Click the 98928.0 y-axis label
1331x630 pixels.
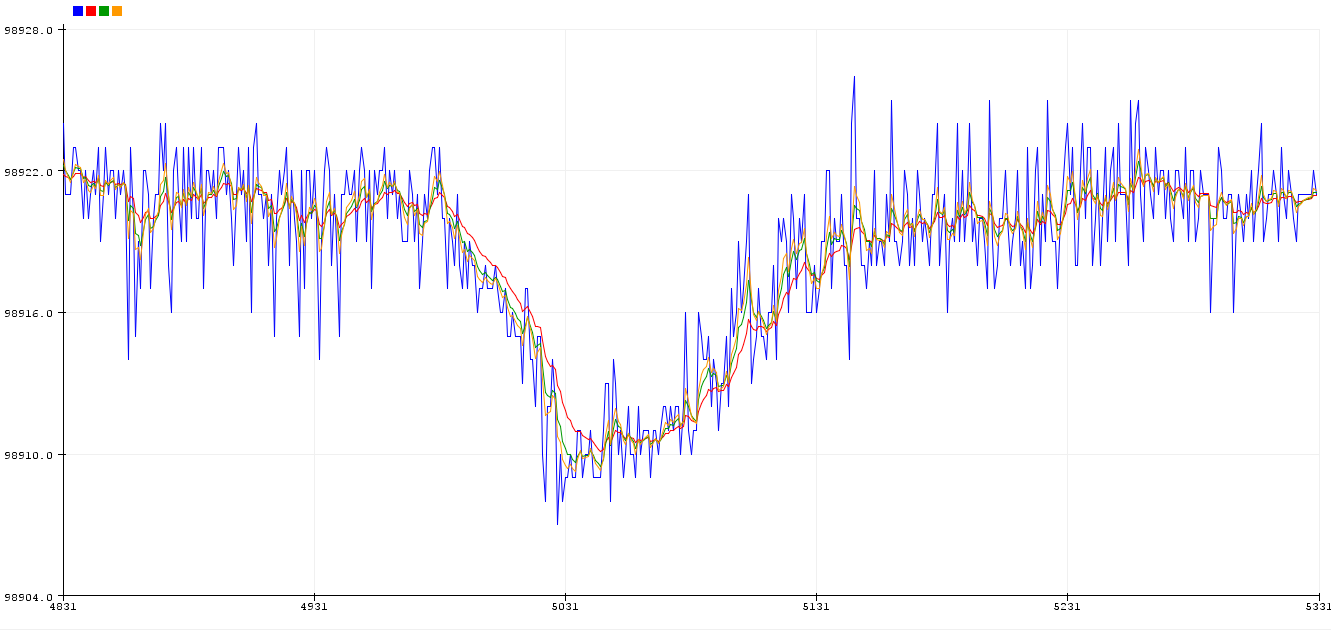28,30
